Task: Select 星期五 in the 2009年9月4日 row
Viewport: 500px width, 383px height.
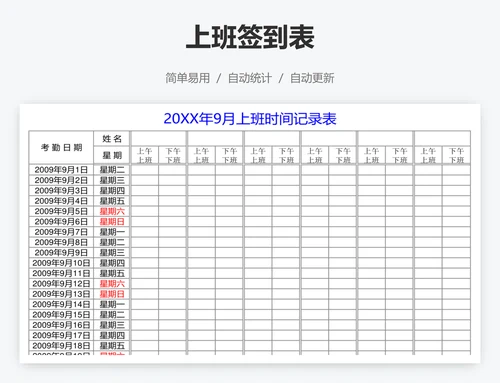Action: pyautogui.click(x=112, y=201)
